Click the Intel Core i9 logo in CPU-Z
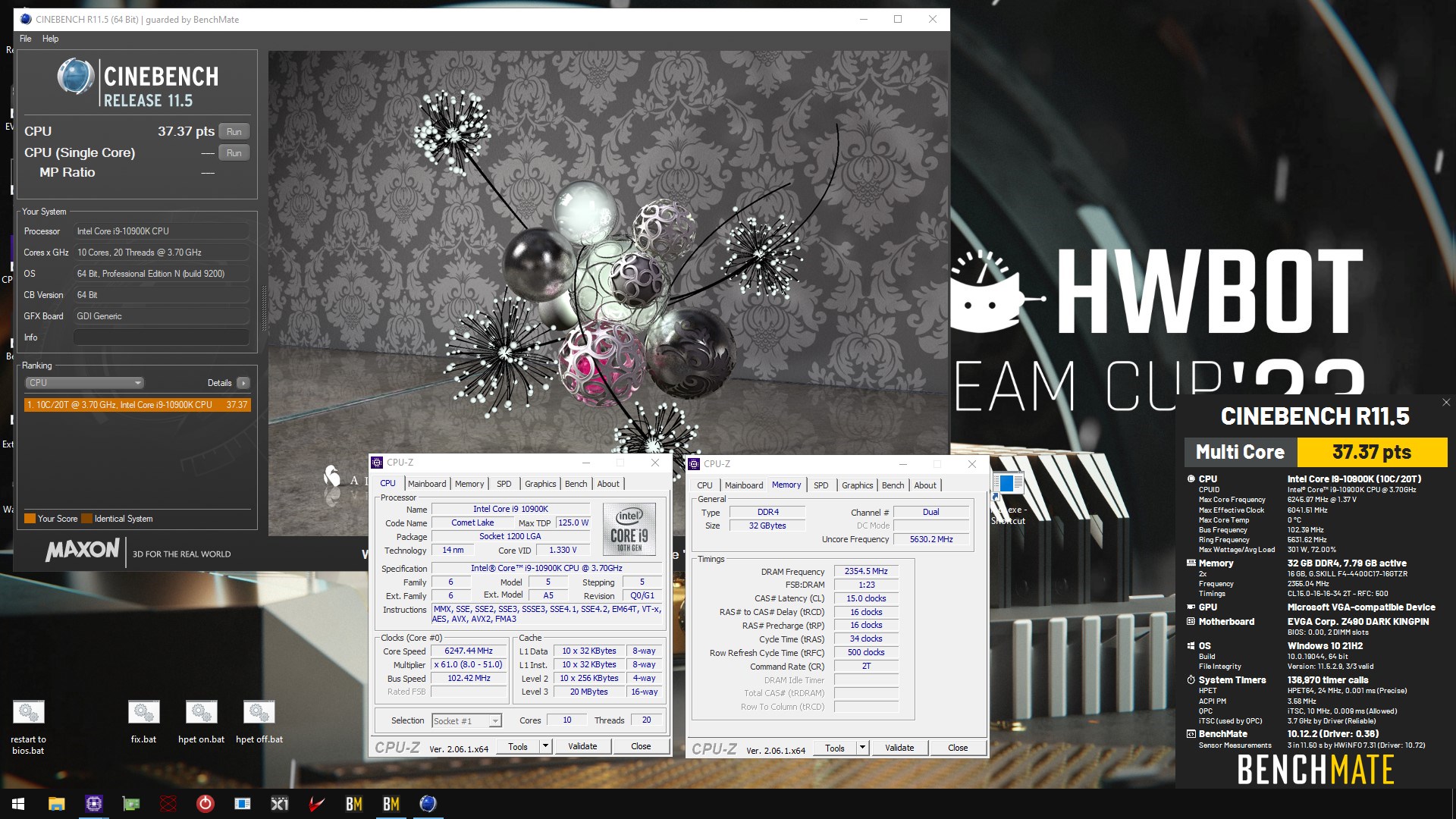The width and height of the screenshot is (1456, 819). point(629,529)
